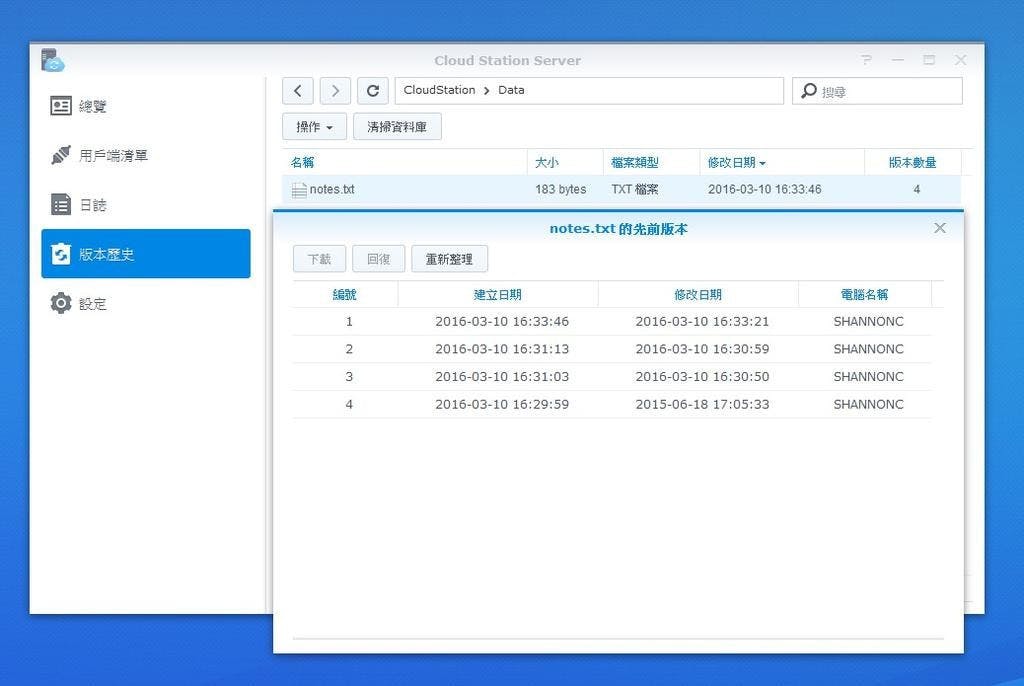Close the notes.txt previous versions panel
This screenshot has width=1024, height=686.
tap(940, 228)
